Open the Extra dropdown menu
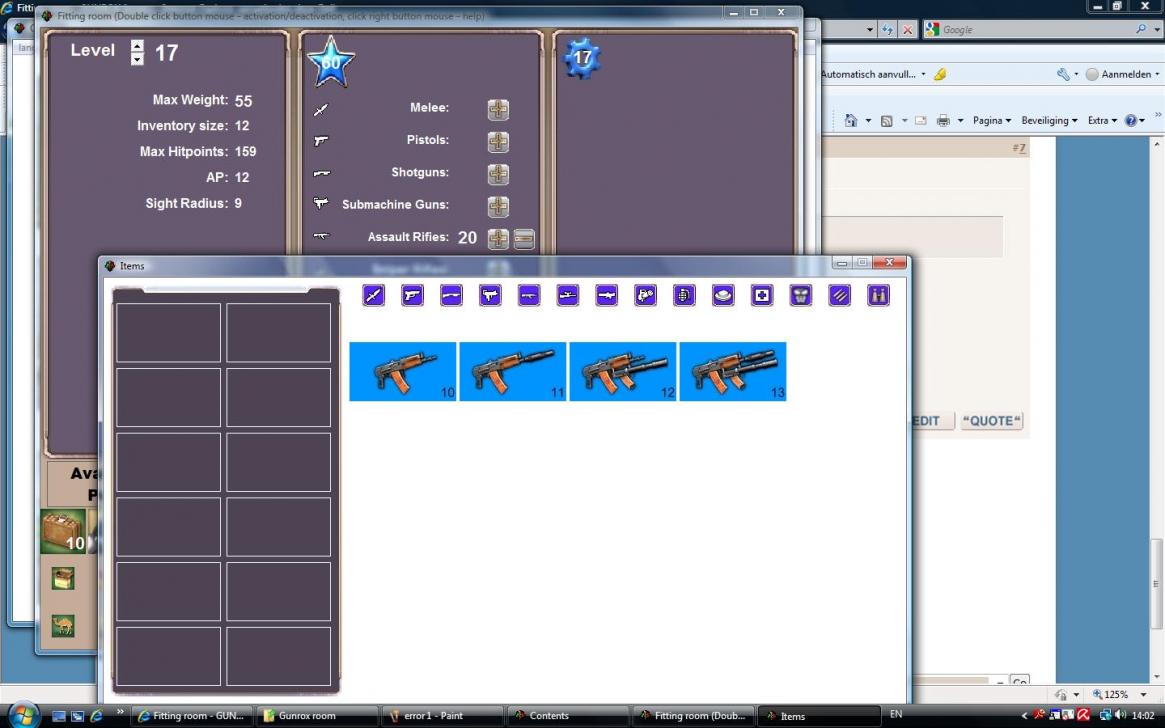The width and height of the screenshot is (1165, 728). coord(1102,120)
